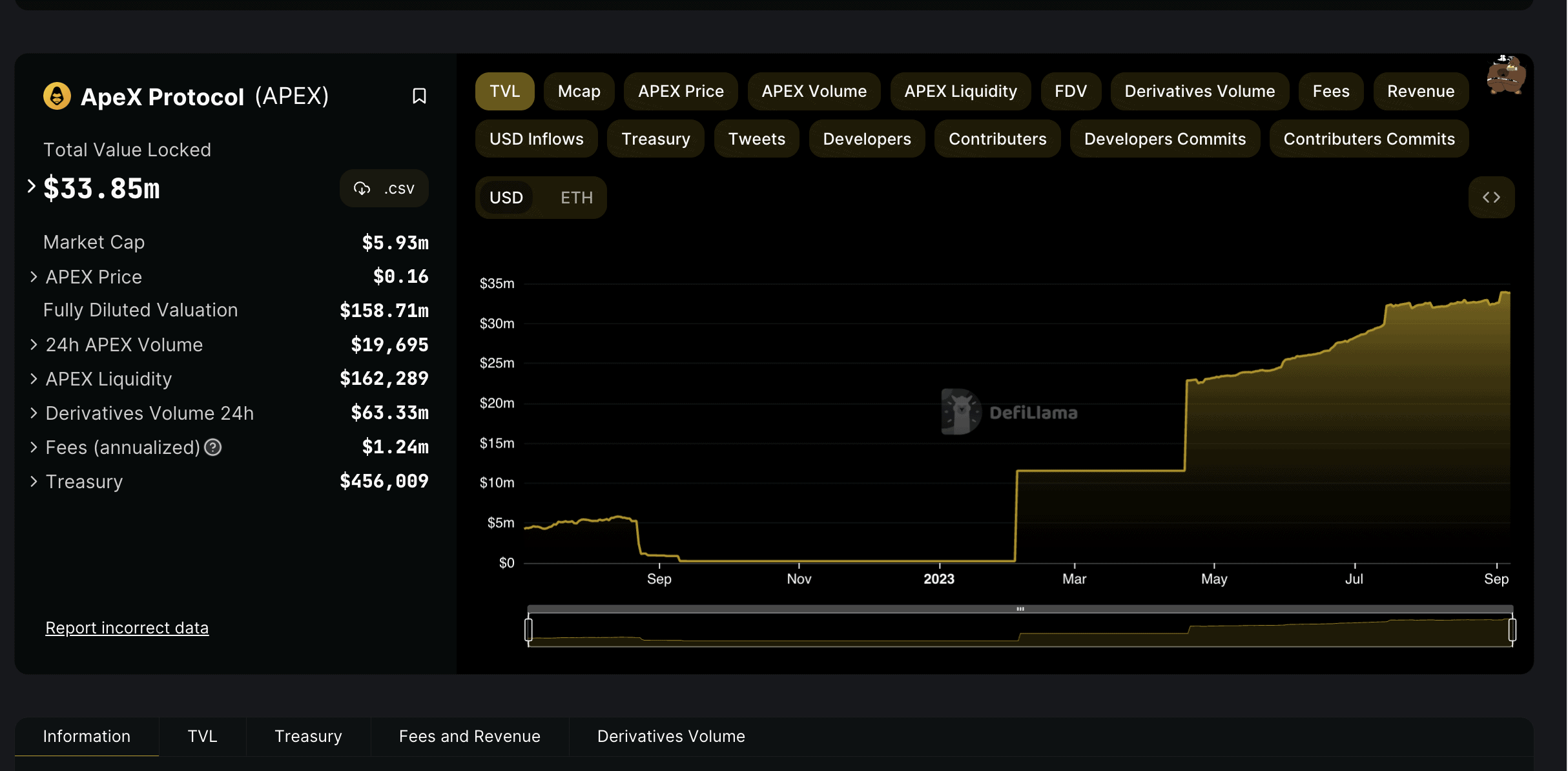Click the left handle of date range slider
This screenshot has height=771, width=1568.
point(529,630)
